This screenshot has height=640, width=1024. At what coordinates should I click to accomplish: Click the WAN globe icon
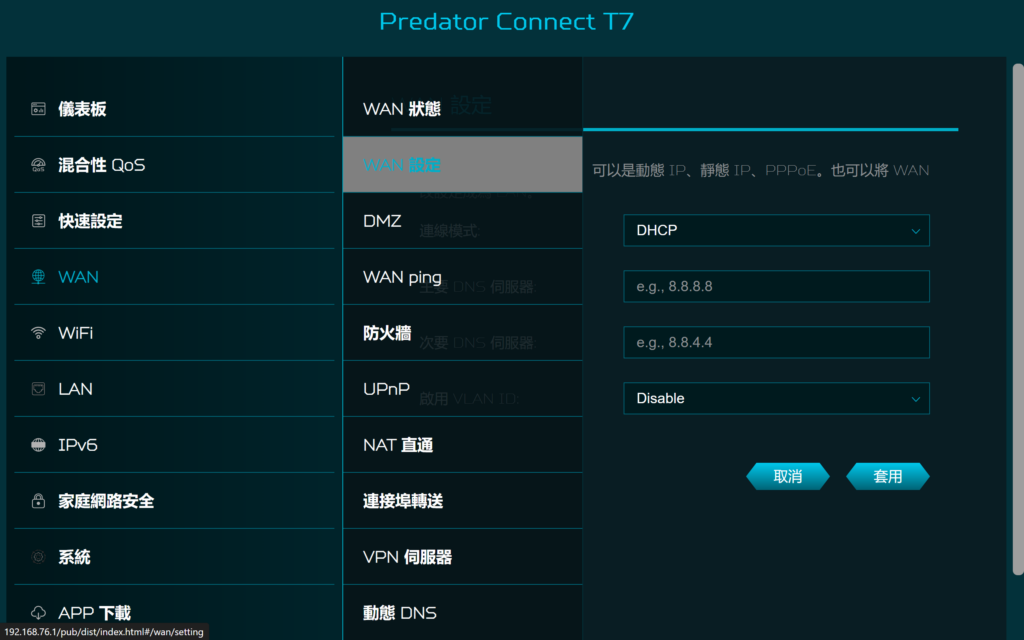tap(39, 277)
